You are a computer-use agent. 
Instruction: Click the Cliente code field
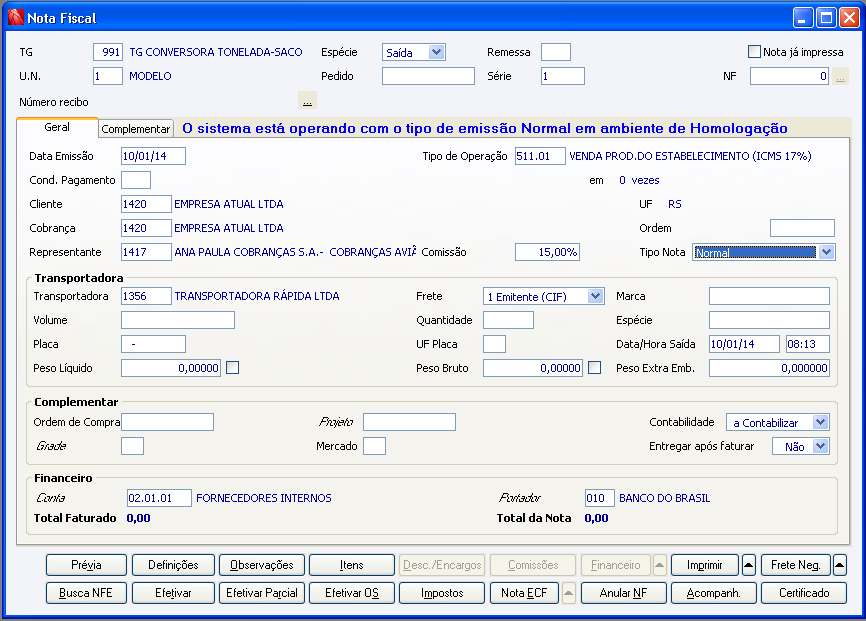tap(146, 204)
